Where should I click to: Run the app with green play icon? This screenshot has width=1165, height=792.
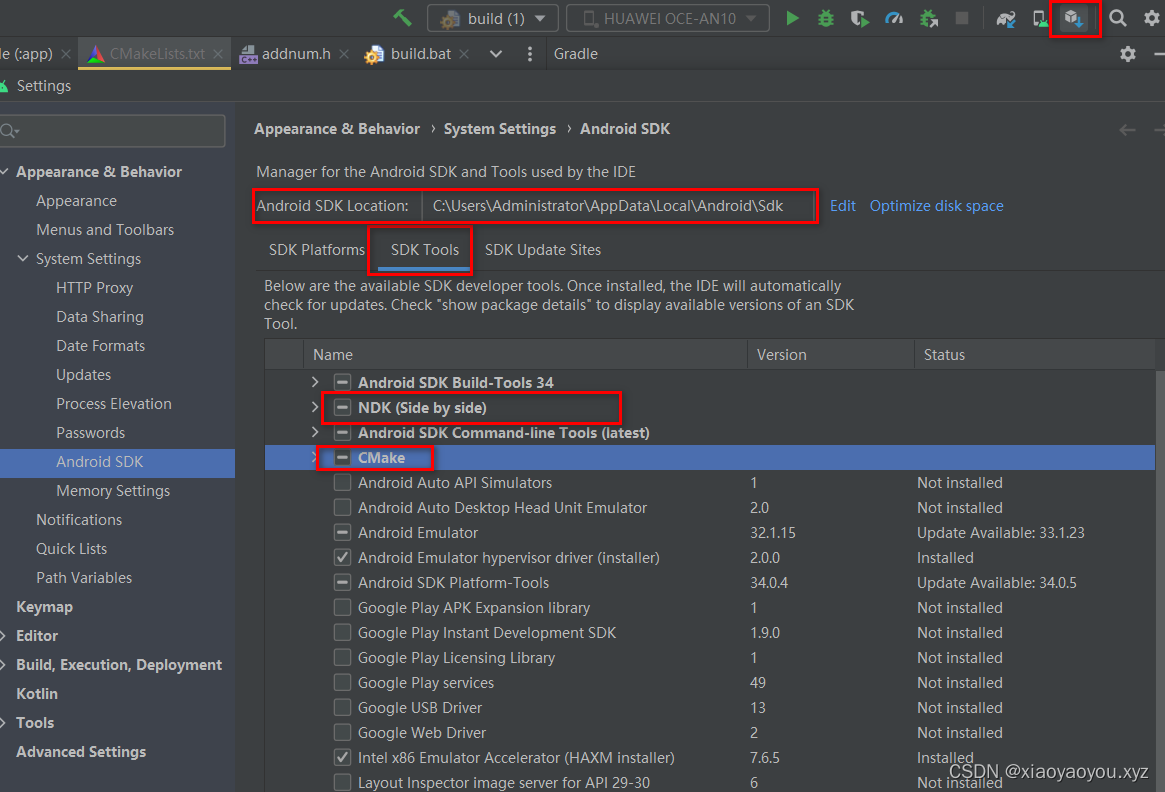coord(792,18)
